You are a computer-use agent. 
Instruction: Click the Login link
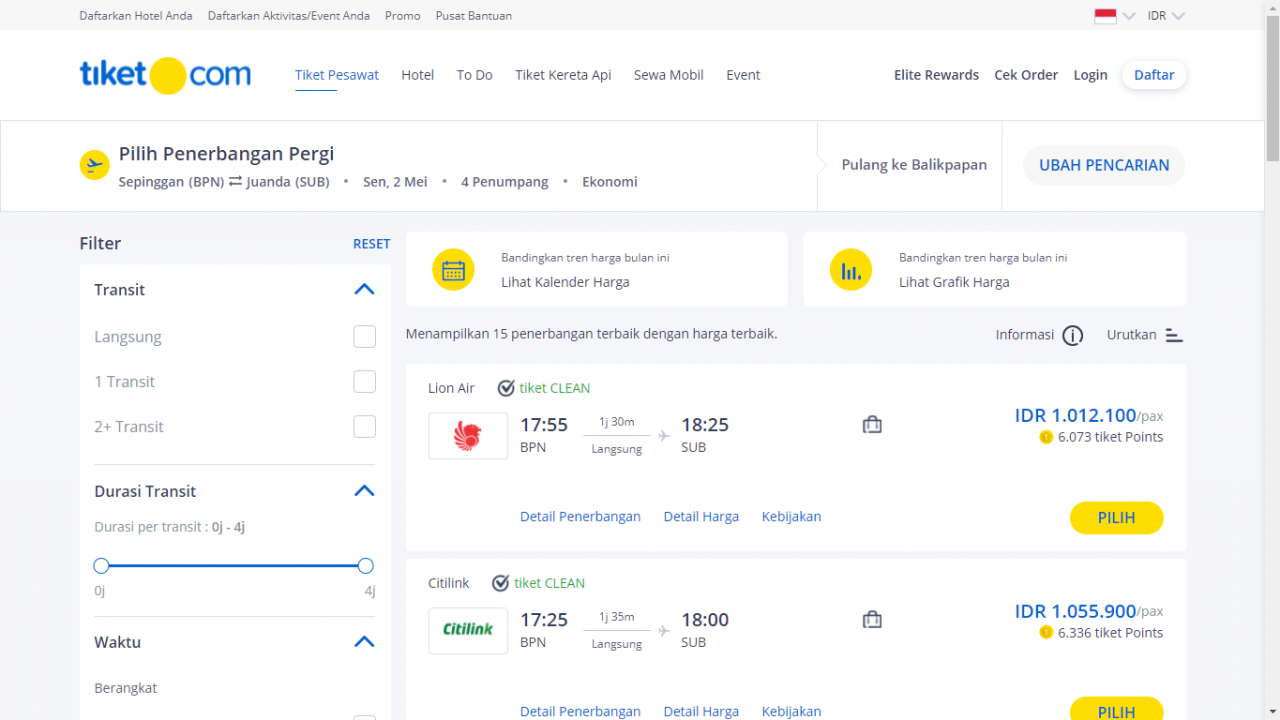click(1091, 75)
